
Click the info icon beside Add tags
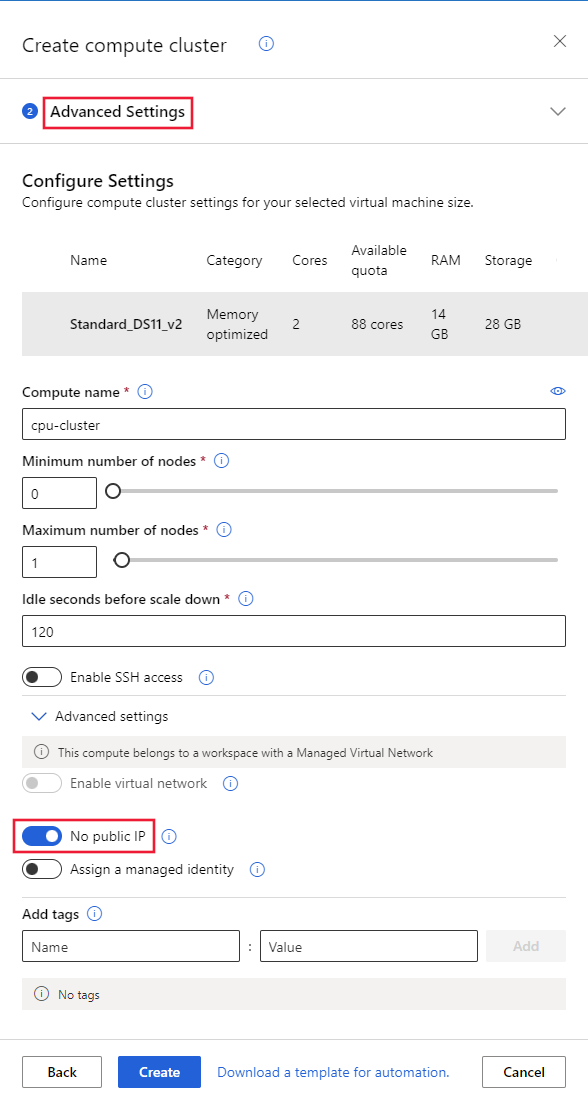[94, 914]
